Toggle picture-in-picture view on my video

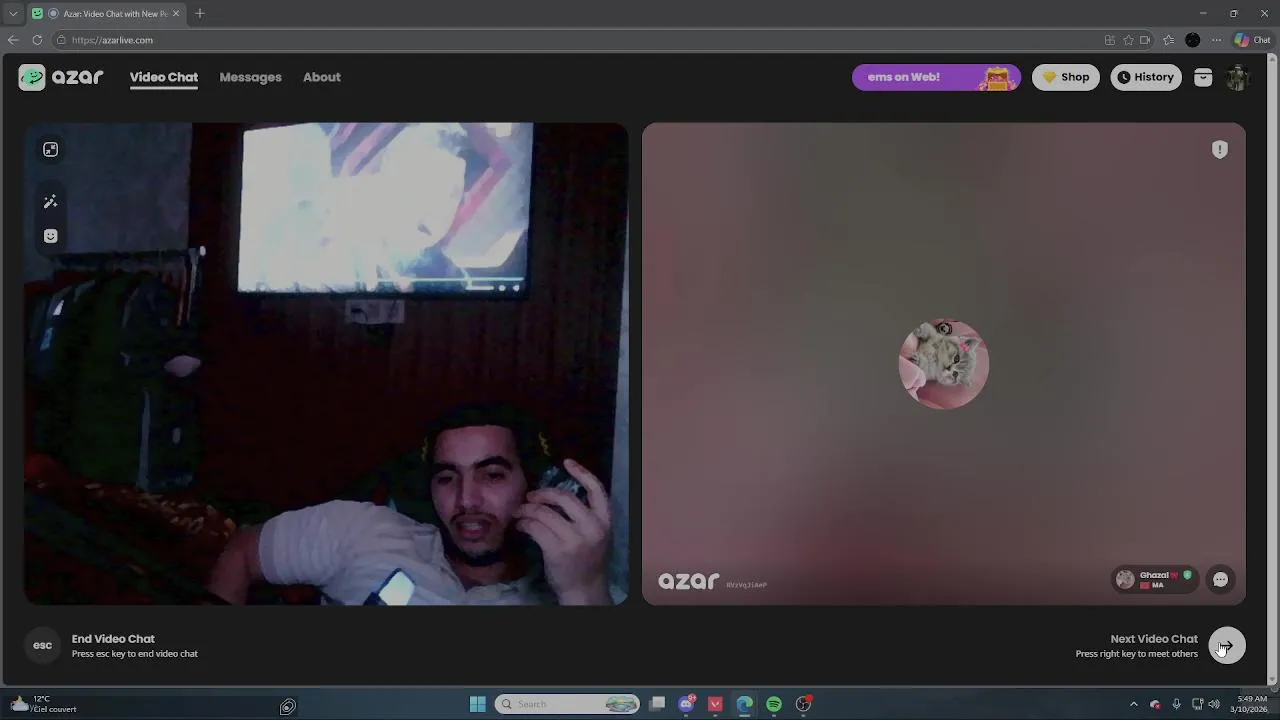tap(51, 150)
